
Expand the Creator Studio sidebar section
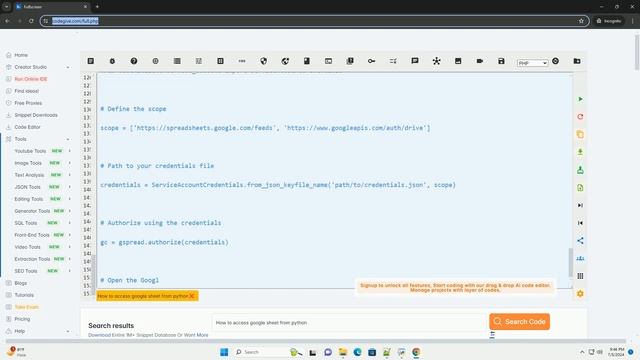coord(68,67)
